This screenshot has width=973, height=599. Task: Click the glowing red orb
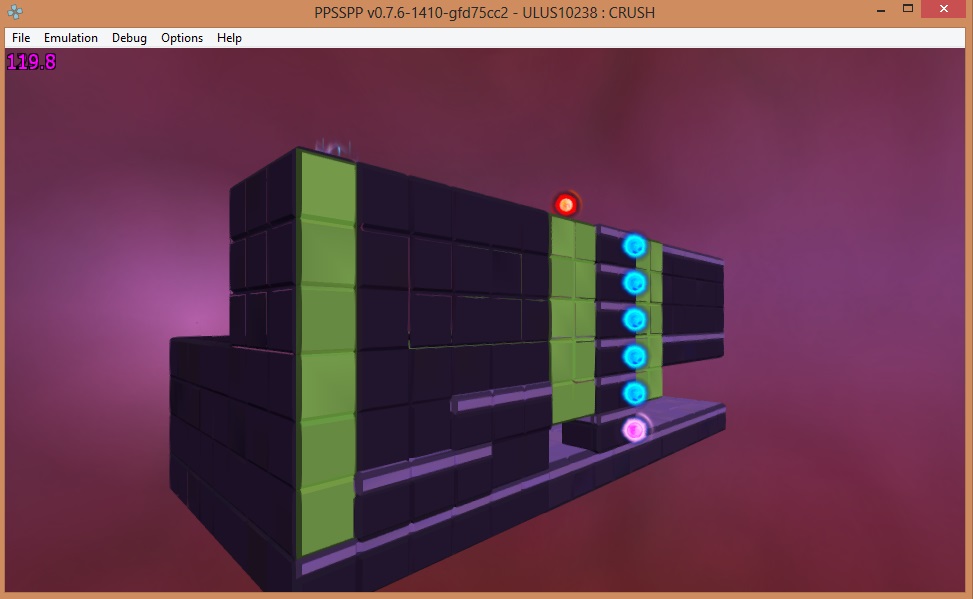[x=566, y=205]
